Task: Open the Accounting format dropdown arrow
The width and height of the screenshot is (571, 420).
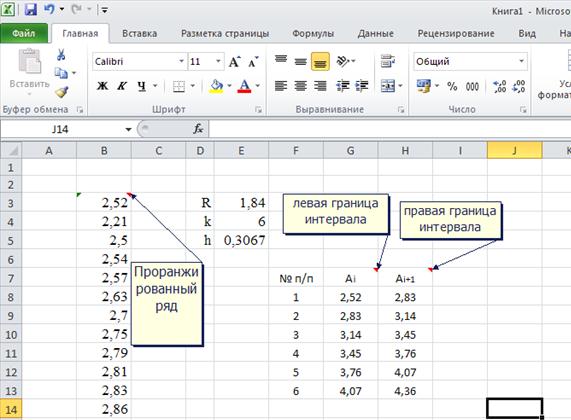Action: click(437, 86)
